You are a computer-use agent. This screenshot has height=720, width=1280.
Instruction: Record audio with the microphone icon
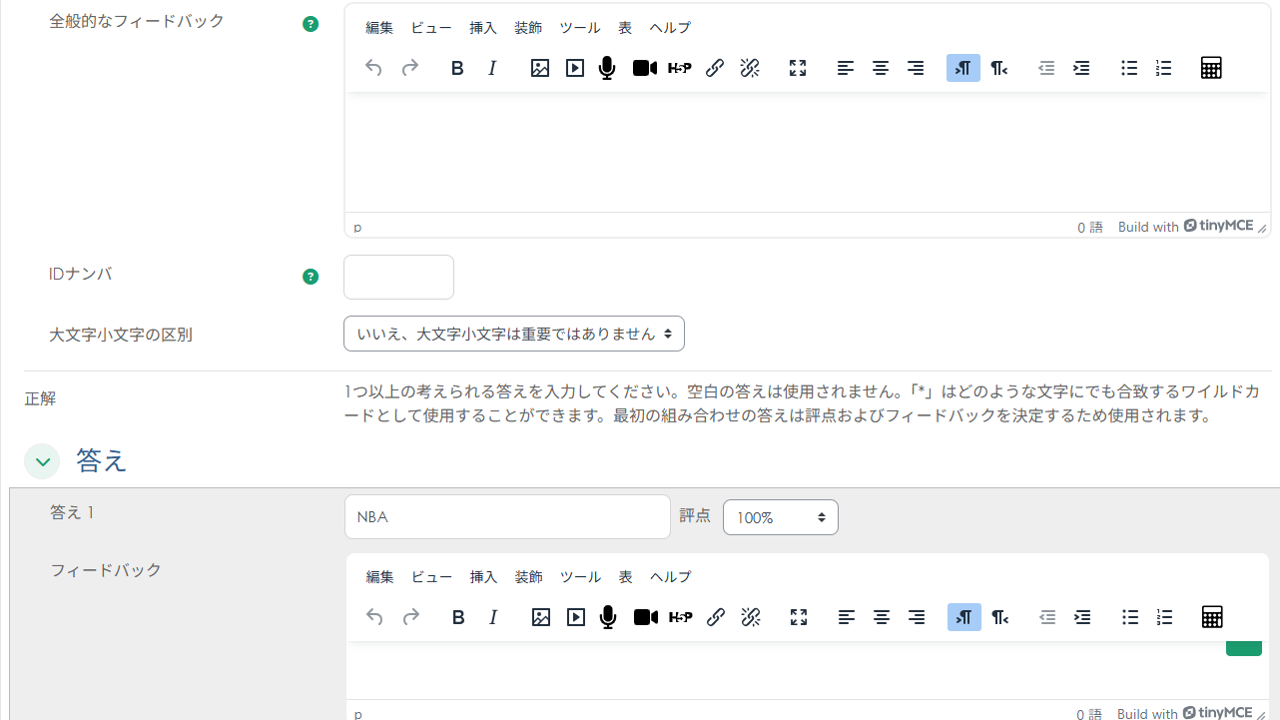(x=606, y=68)
